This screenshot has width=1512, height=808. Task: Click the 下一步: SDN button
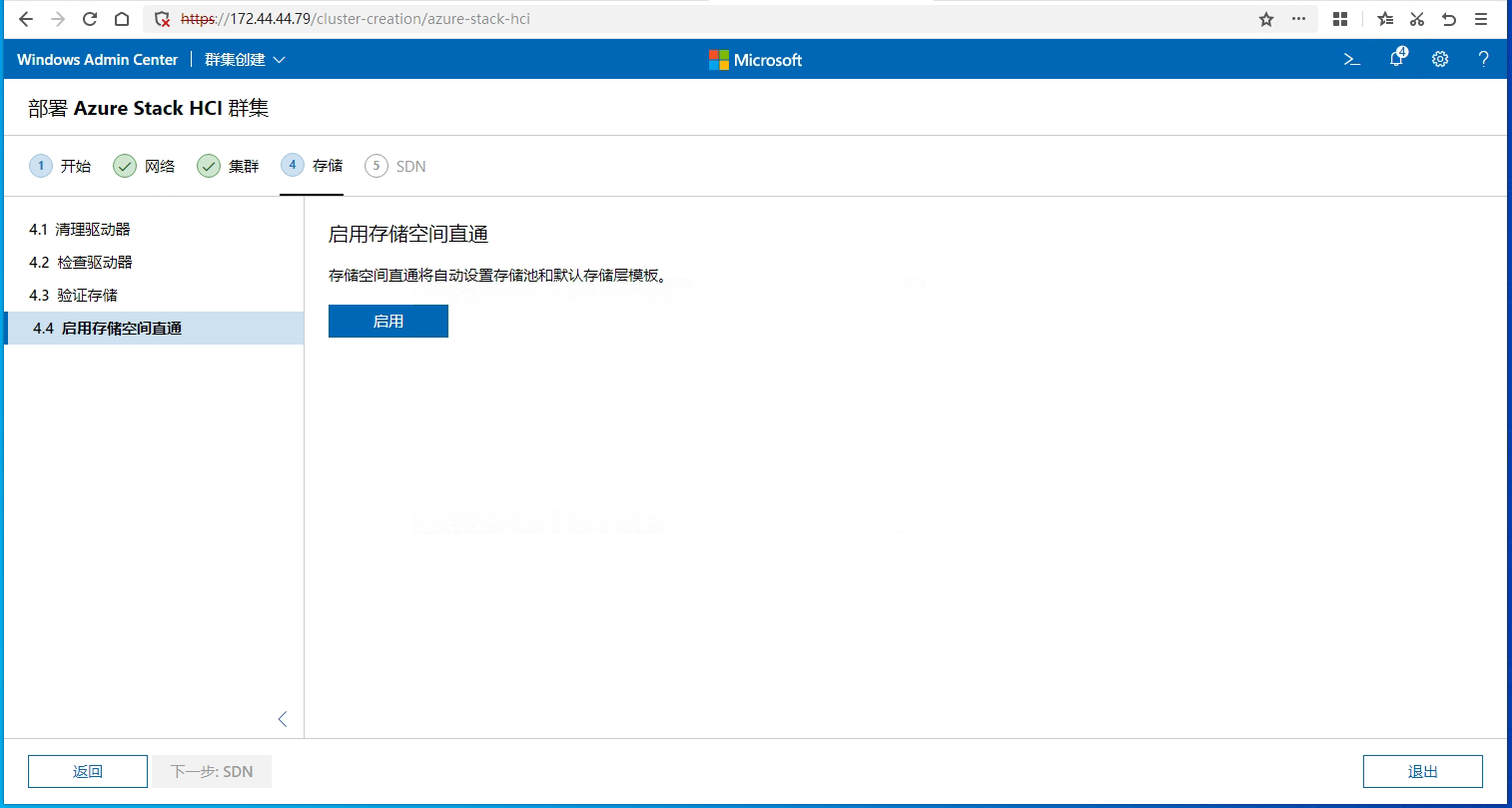[x=212, y=771]
